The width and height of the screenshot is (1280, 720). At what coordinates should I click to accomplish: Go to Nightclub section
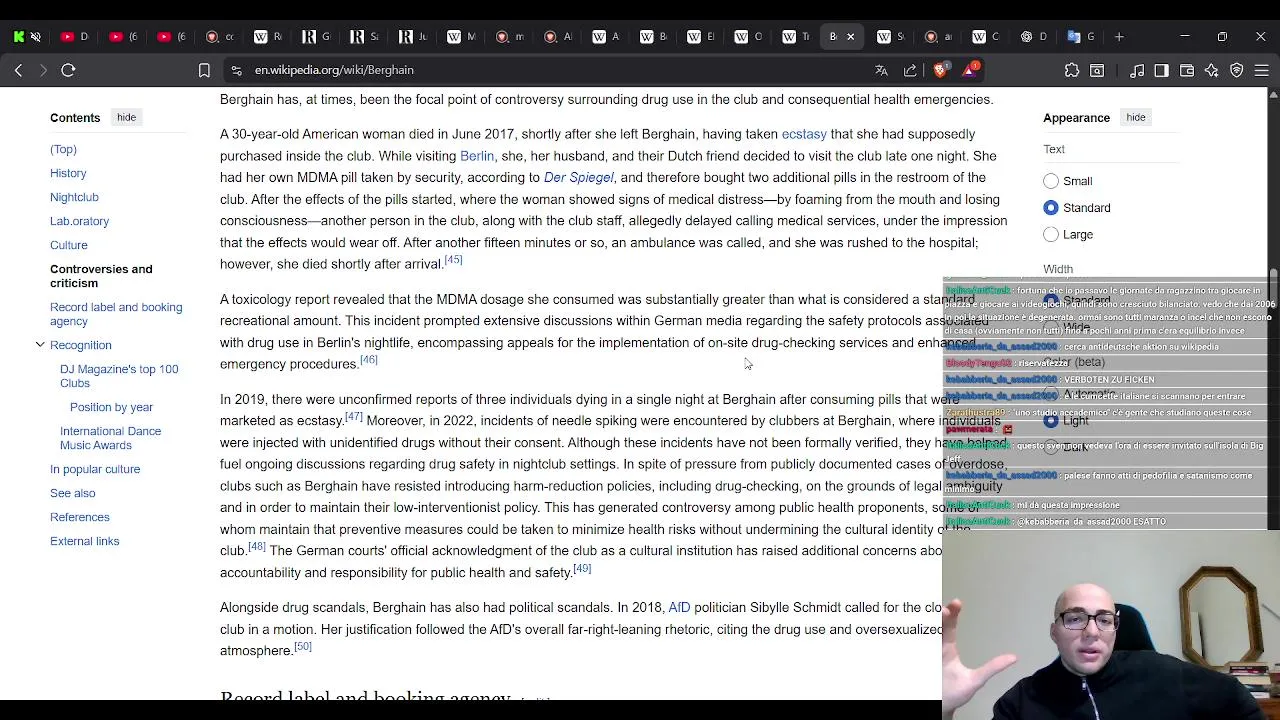click(74, 197)
